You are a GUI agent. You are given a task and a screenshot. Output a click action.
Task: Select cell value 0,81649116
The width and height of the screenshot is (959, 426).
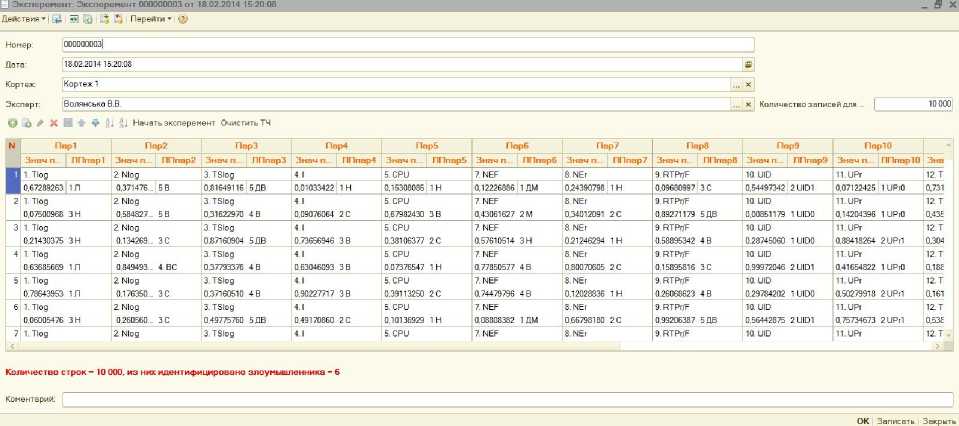(224, 188)
